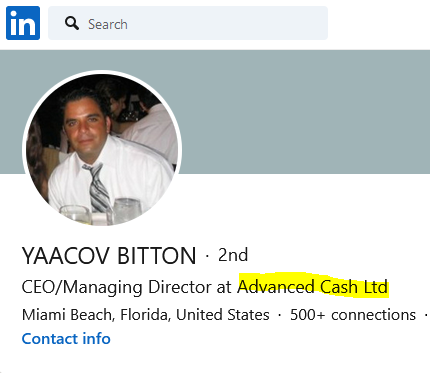Click the Miami Beach location text
The image size is (430, 373).
click(67, 315)
